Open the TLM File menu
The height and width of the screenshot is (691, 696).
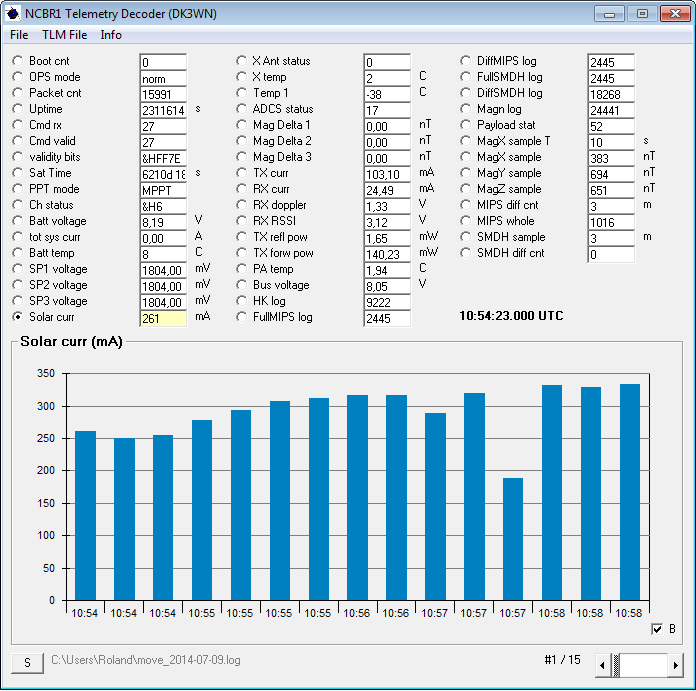(x=64, y=35)
